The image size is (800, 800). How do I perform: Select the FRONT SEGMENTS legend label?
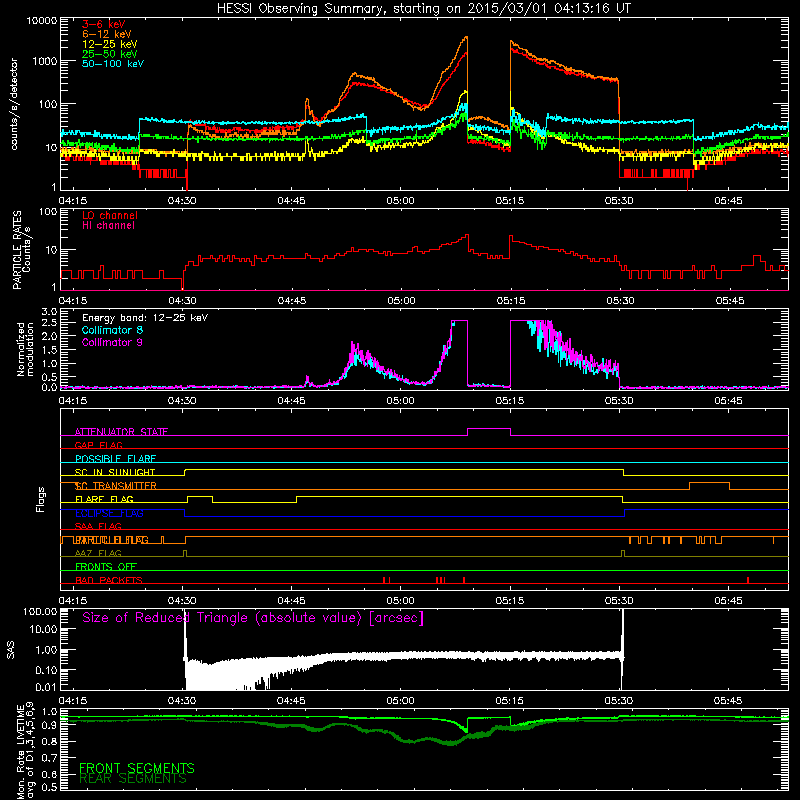click(136, 768)
